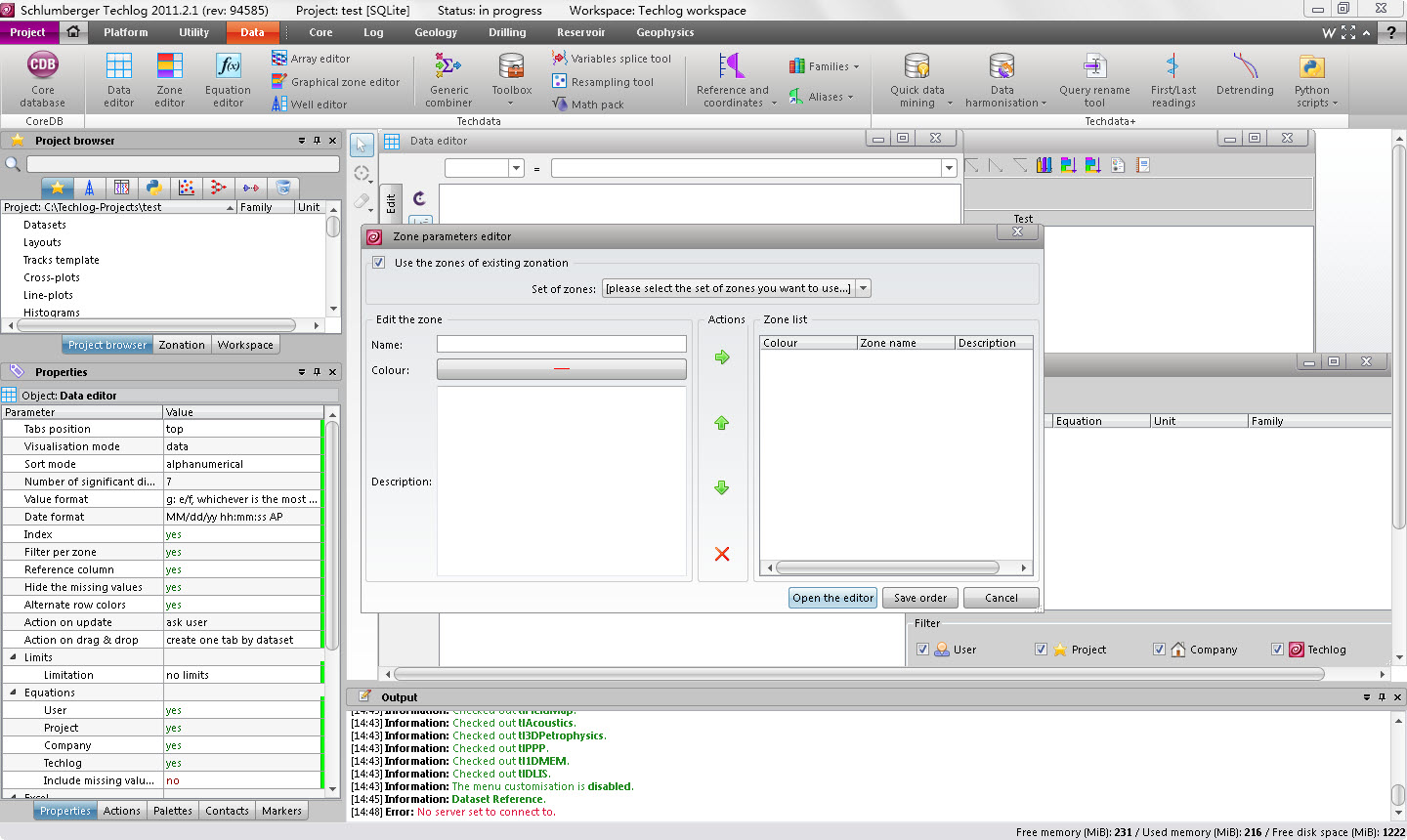This screenshot has width=1407, height=840.
Task: Open the Equation editor
Action: pos(228,79)
